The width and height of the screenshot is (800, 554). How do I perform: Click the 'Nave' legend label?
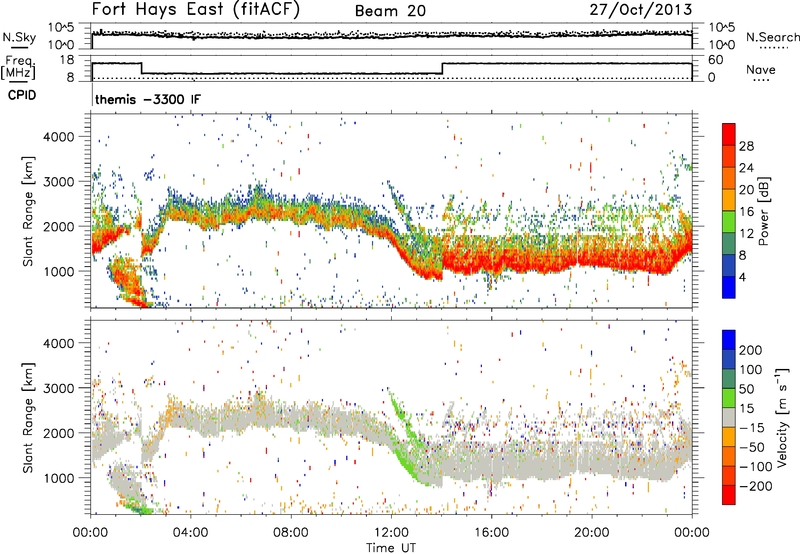pyautogui.click(x=760, y=70)
